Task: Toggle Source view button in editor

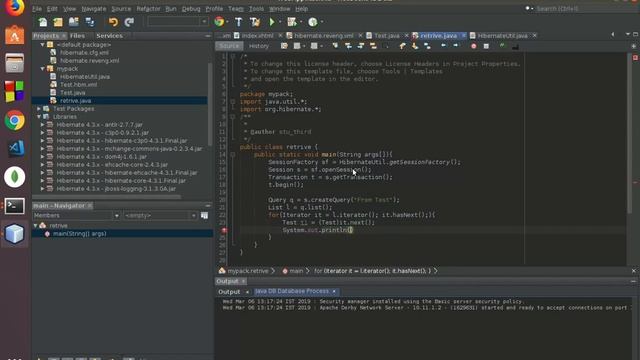Action: pyautogui.click(x=229, y=46)
